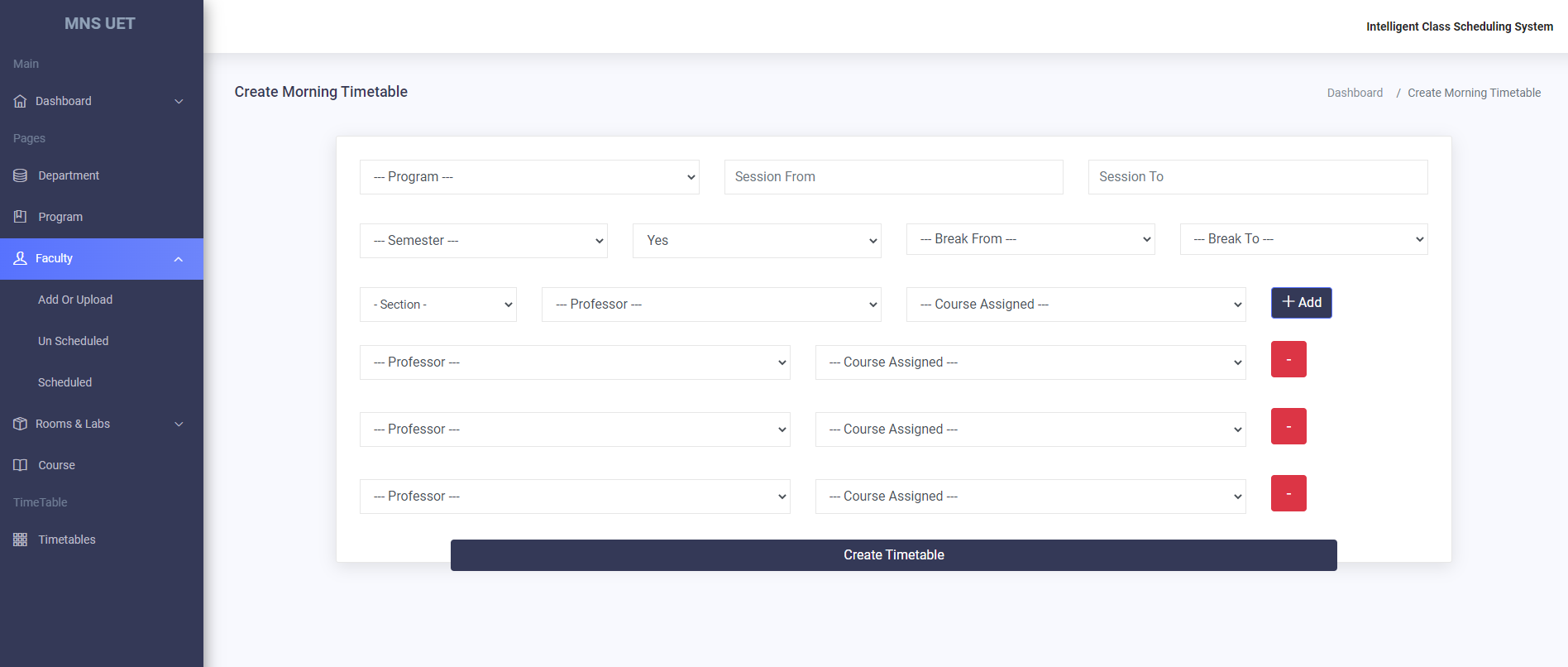Click the Faculty person icon

click(x=20, y=258)
